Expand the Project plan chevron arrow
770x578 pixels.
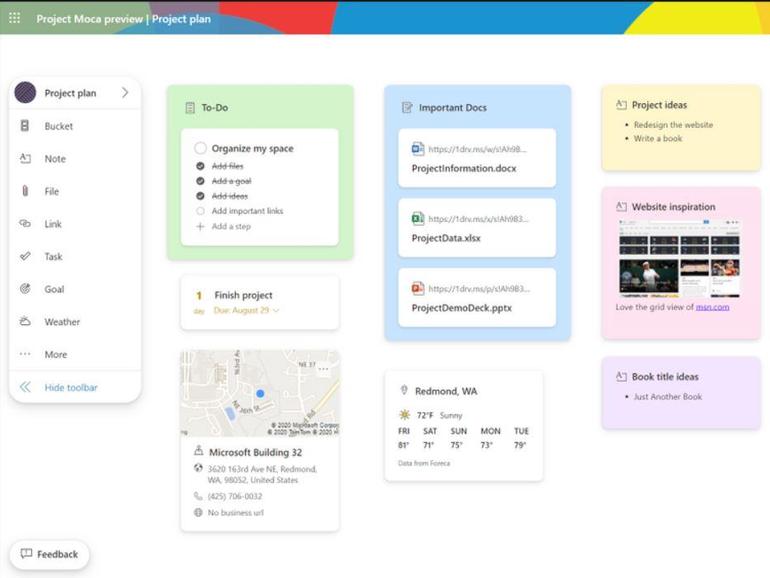tap(125, 92)
